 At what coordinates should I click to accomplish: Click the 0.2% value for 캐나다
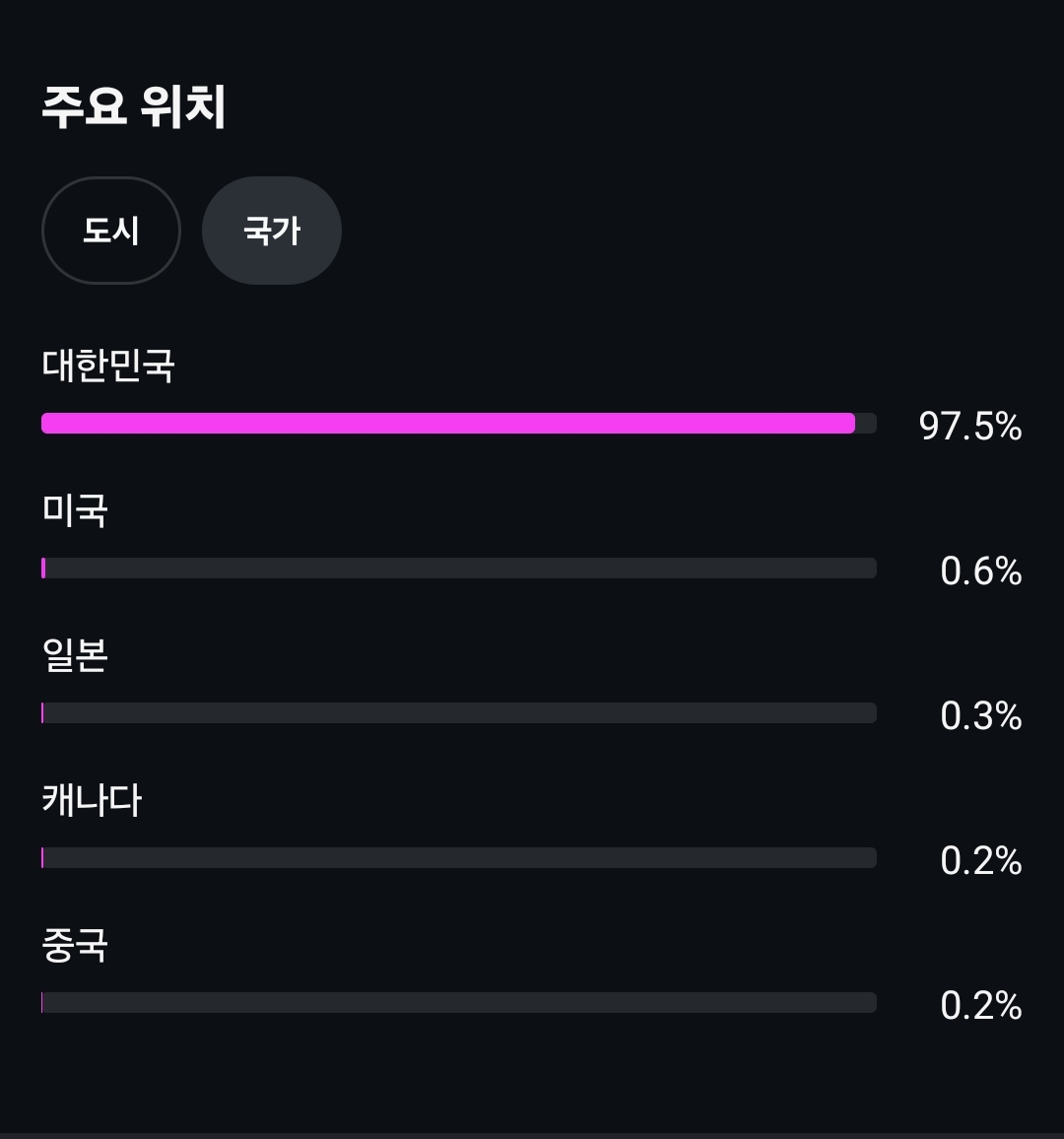pos(981,861)
